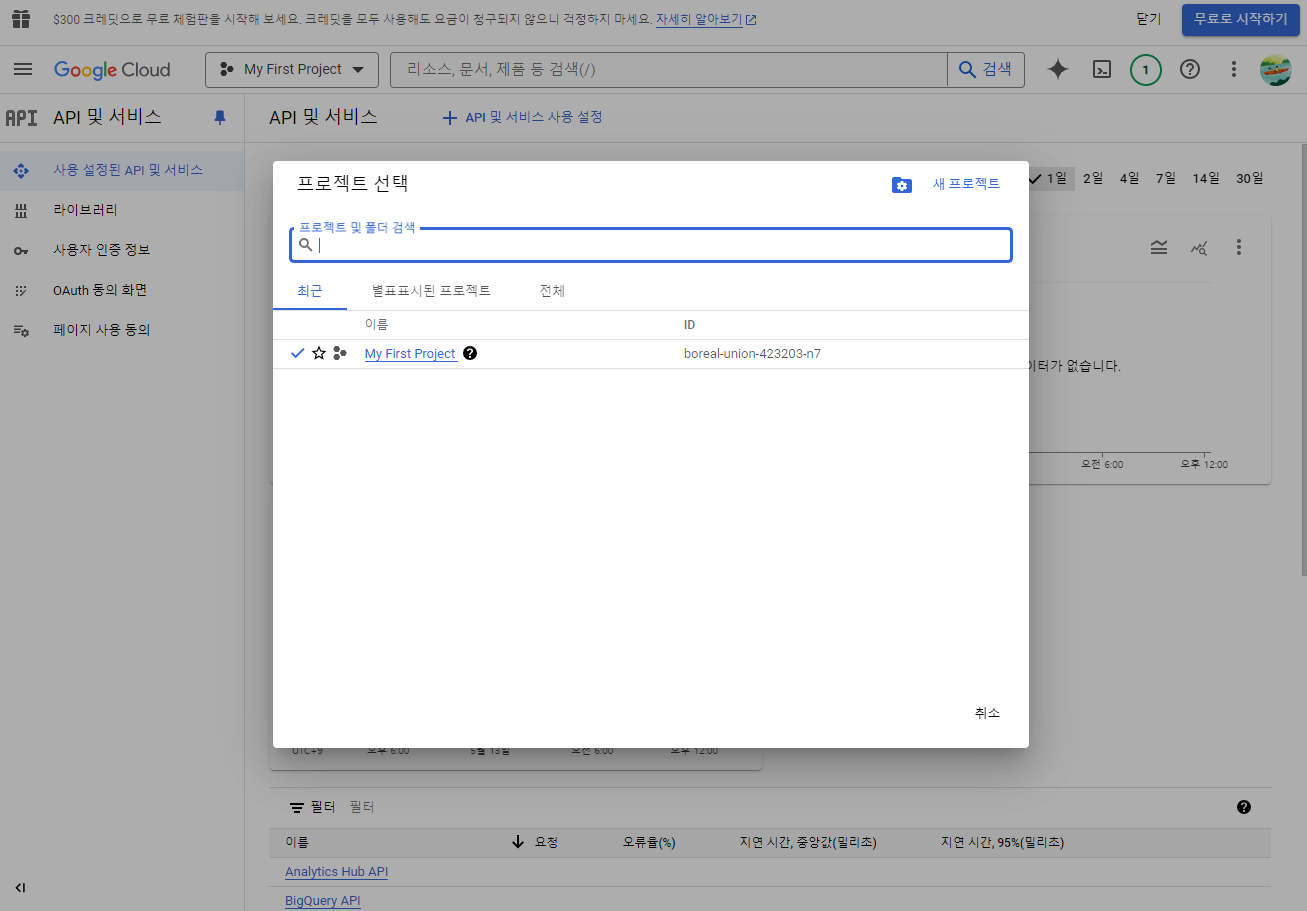Image resolution: width=1307 pixels, height=911 pixels.
Task: Click the explore metrics chart icon
Action: (x=1198, y=246)
